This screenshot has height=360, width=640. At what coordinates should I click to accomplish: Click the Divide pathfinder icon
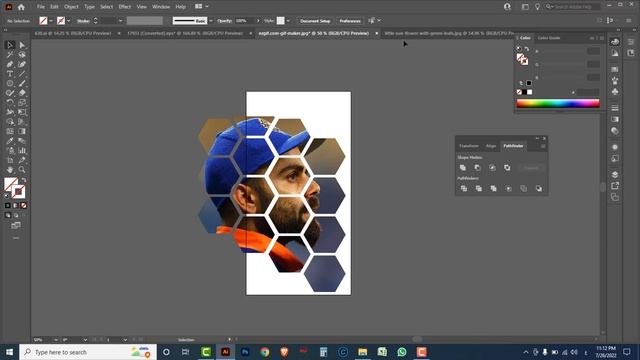[464, 189]
